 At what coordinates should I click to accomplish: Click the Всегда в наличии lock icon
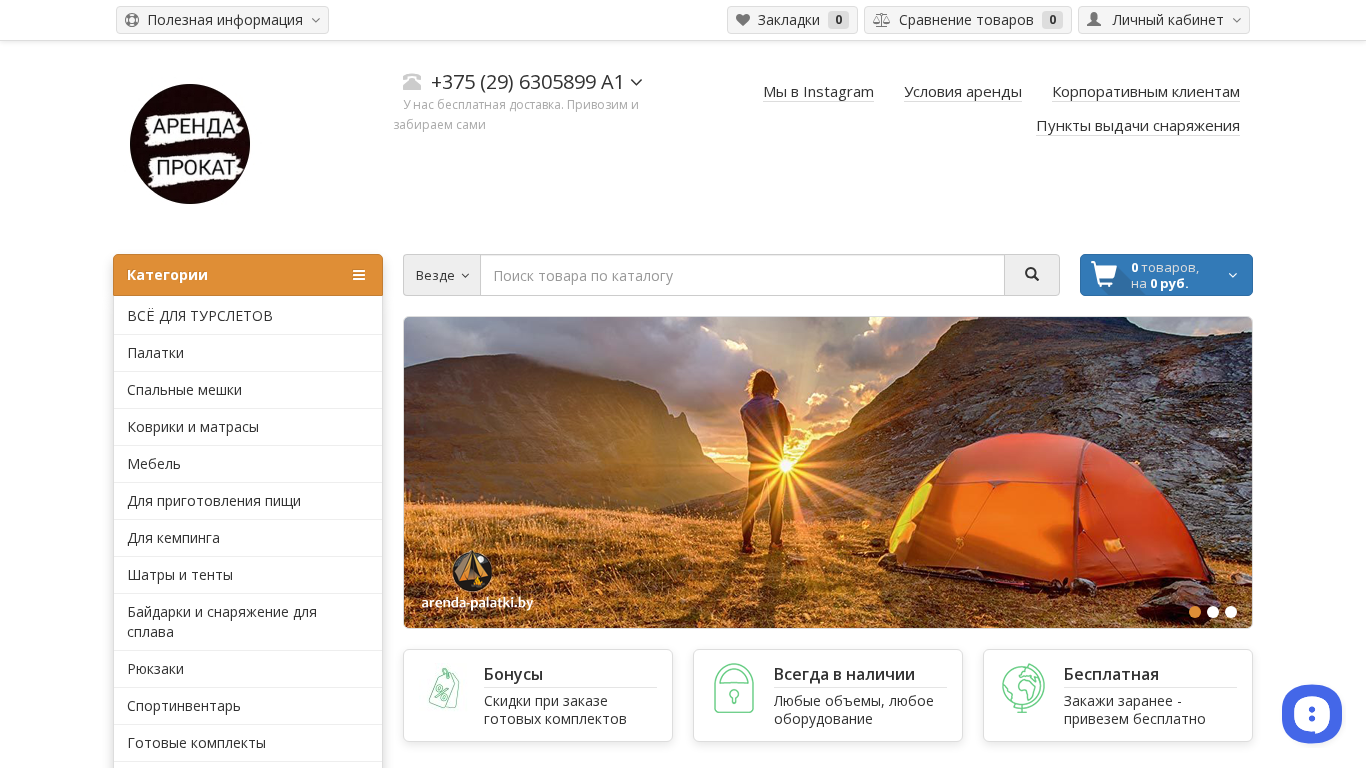coord(733,689)
